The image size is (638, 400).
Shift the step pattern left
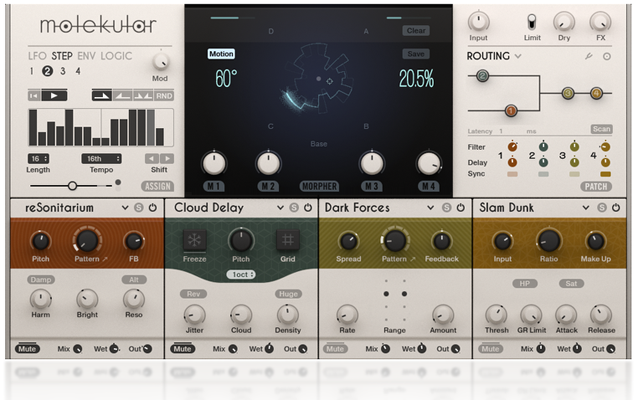(152, 158)
